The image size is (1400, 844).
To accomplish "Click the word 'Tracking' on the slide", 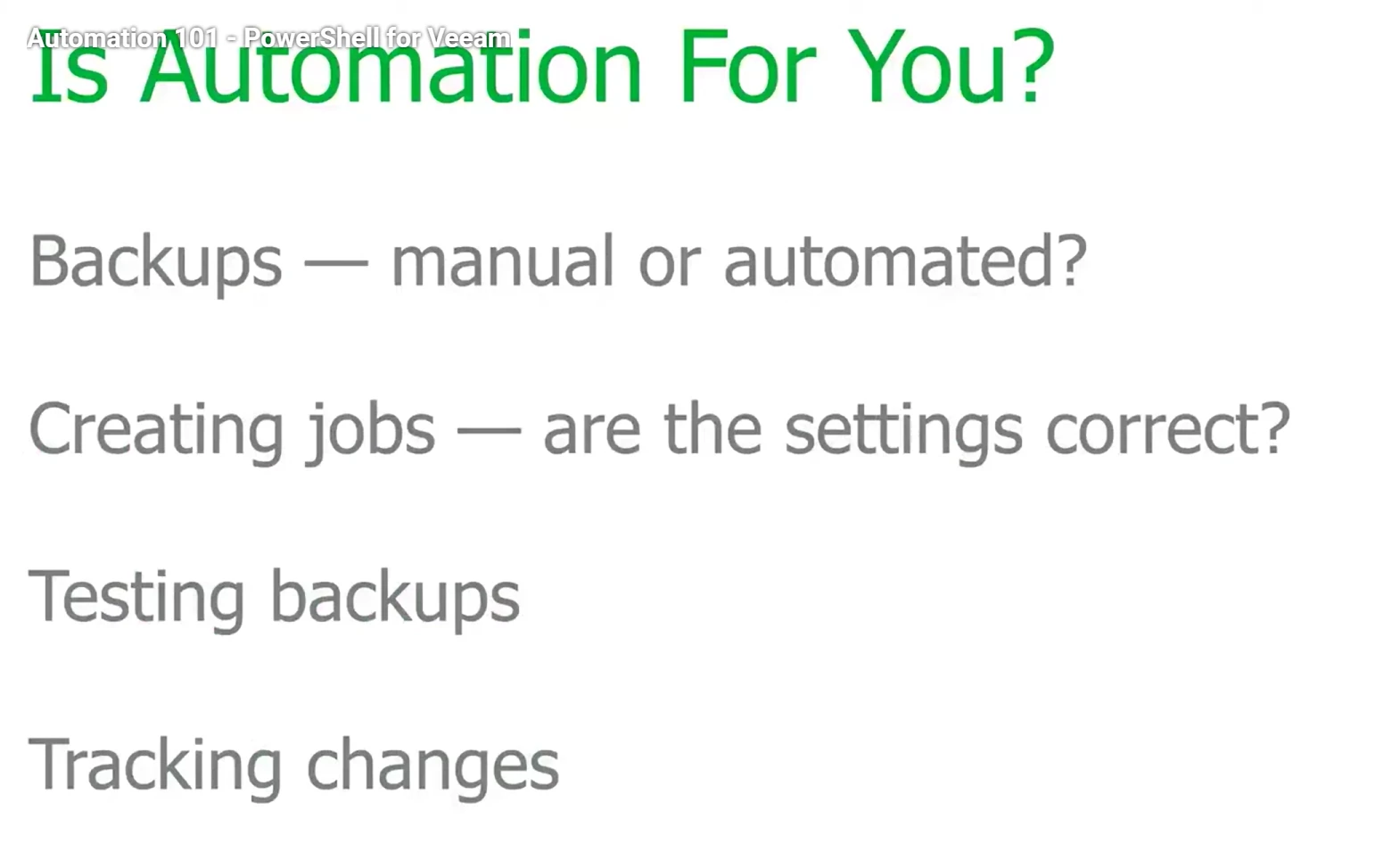I will pos(154,765).
